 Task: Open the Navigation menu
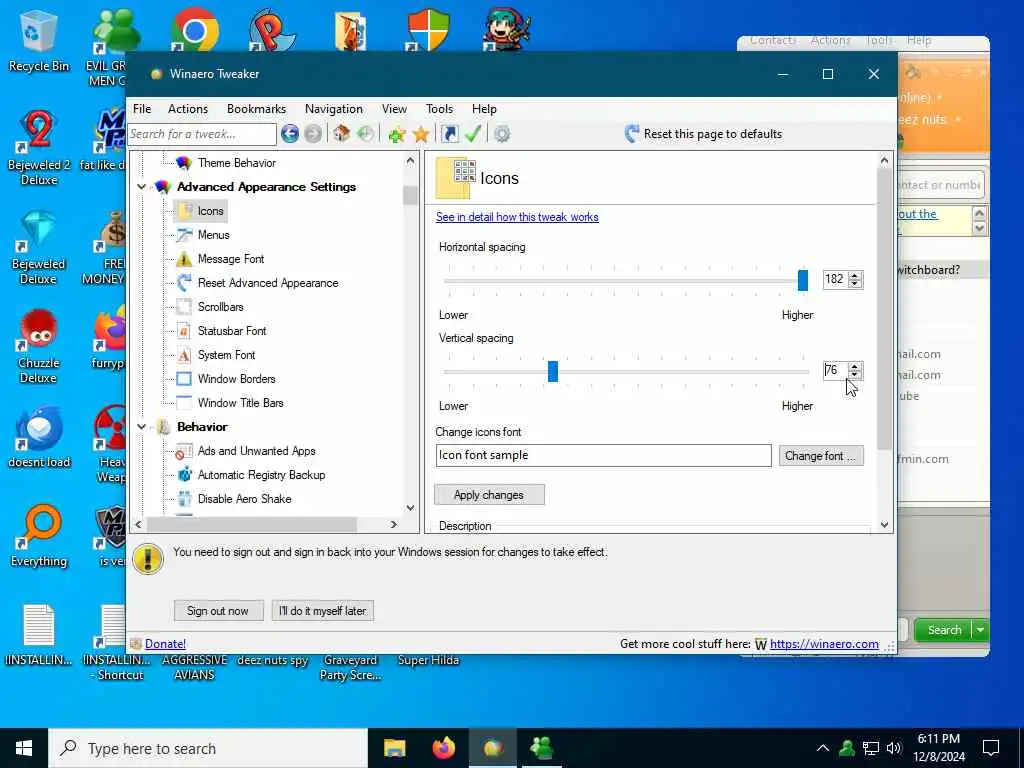334,109
